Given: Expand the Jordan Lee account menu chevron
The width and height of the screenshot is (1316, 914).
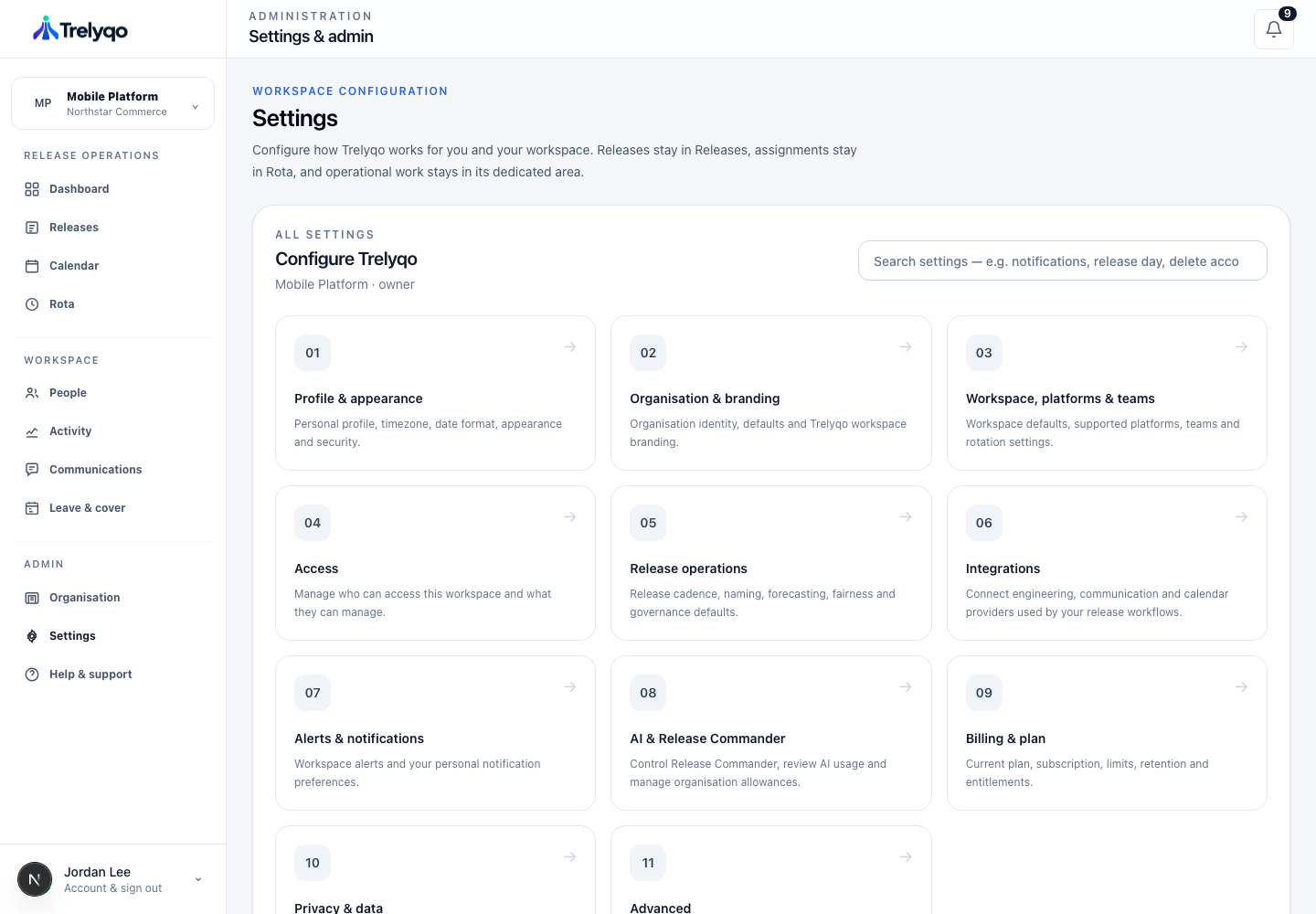Looking at the screenshot, I should (198, 880).
